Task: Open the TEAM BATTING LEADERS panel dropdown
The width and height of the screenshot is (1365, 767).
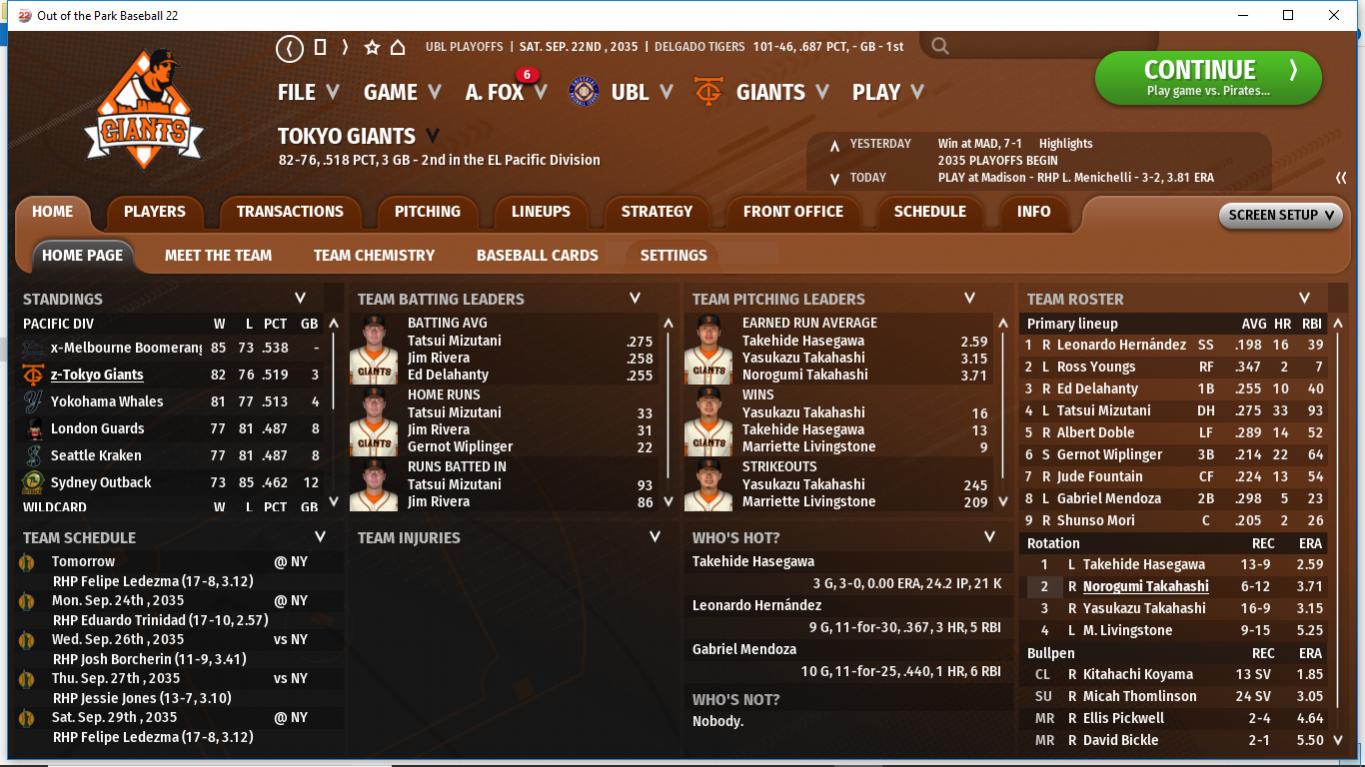Action: (634, 298)
